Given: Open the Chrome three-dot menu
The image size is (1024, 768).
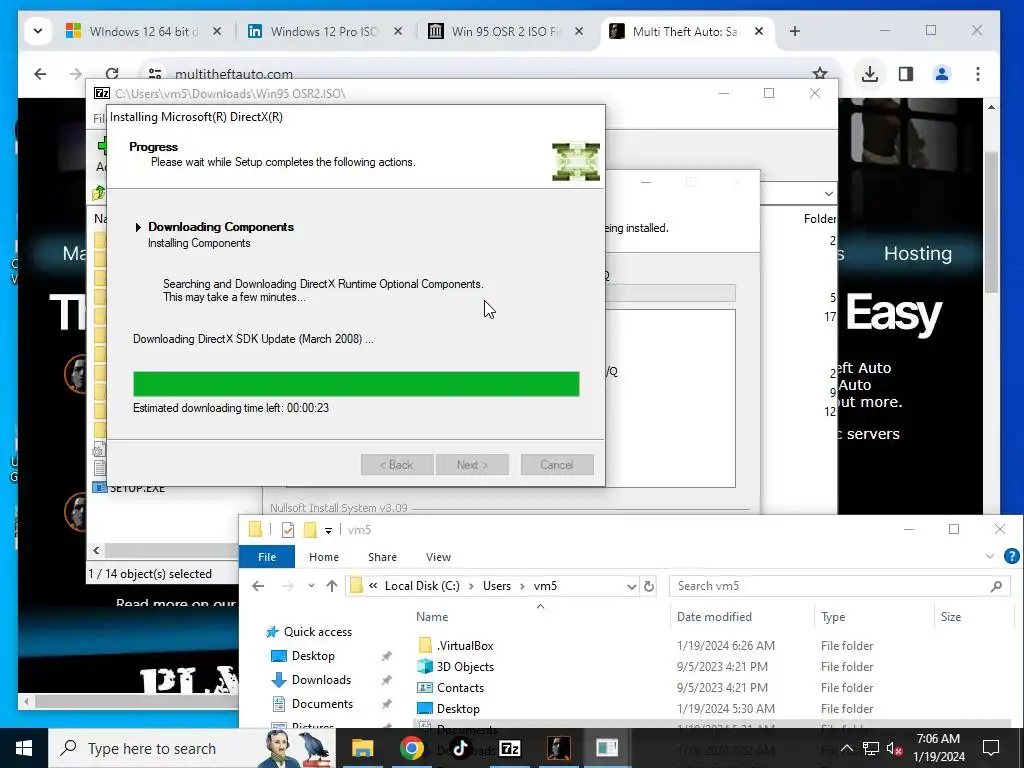Looking at the screenshot, I should coord(978,74).
